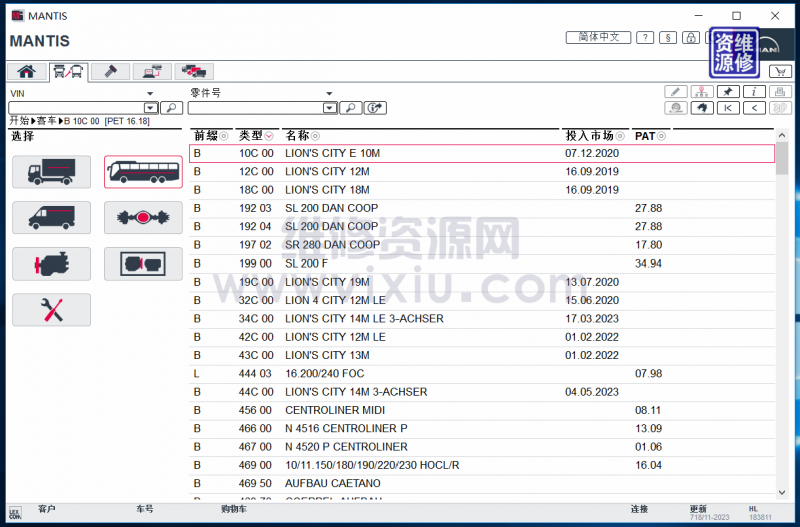This screenshot has width=800, height=527.
Task: Open the Home tab with the house icon
Action: pos(27,71)
